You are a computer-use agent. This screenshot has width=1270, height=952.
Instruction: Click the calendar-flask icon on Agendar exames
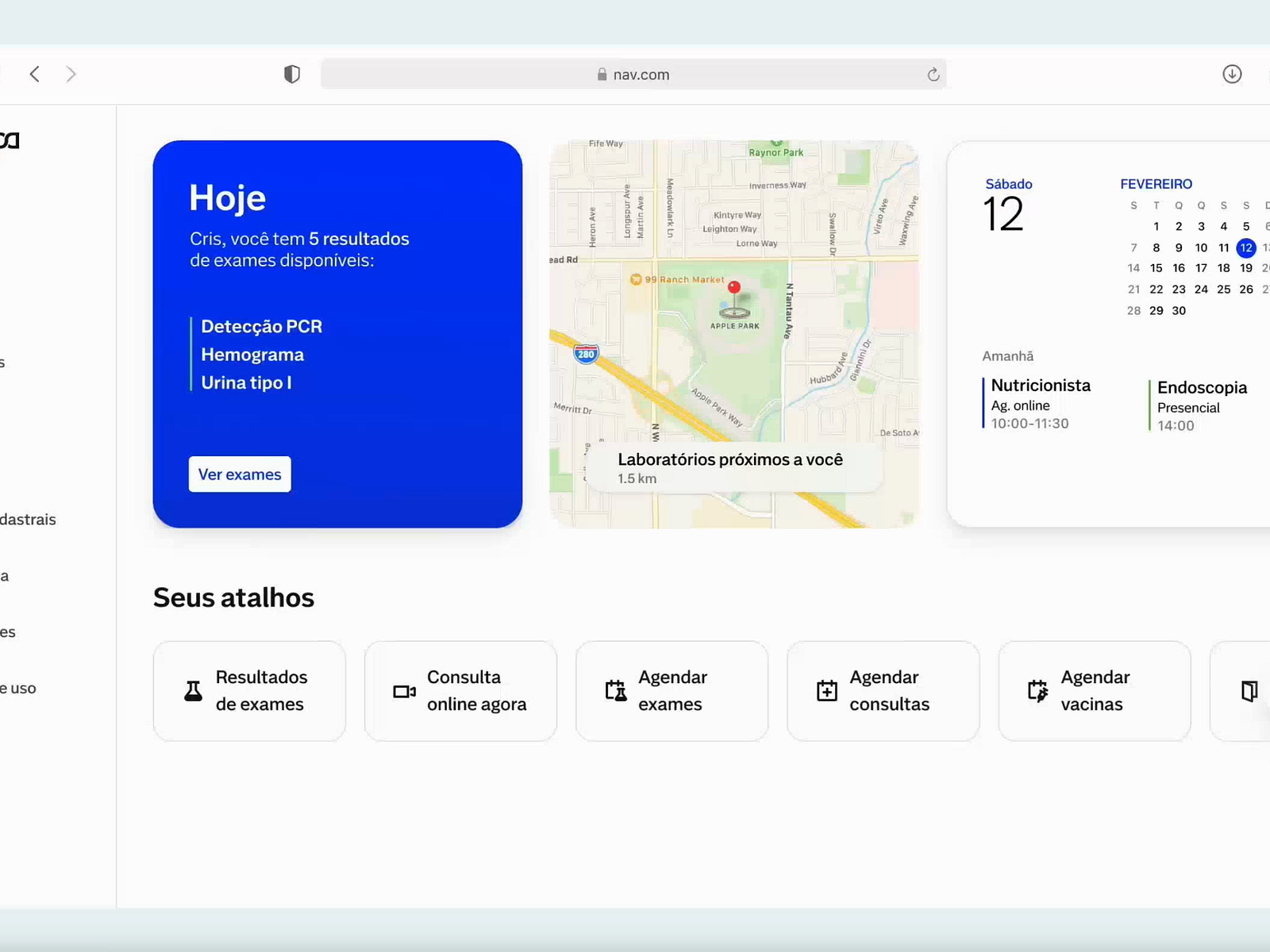tap(616, 691)
